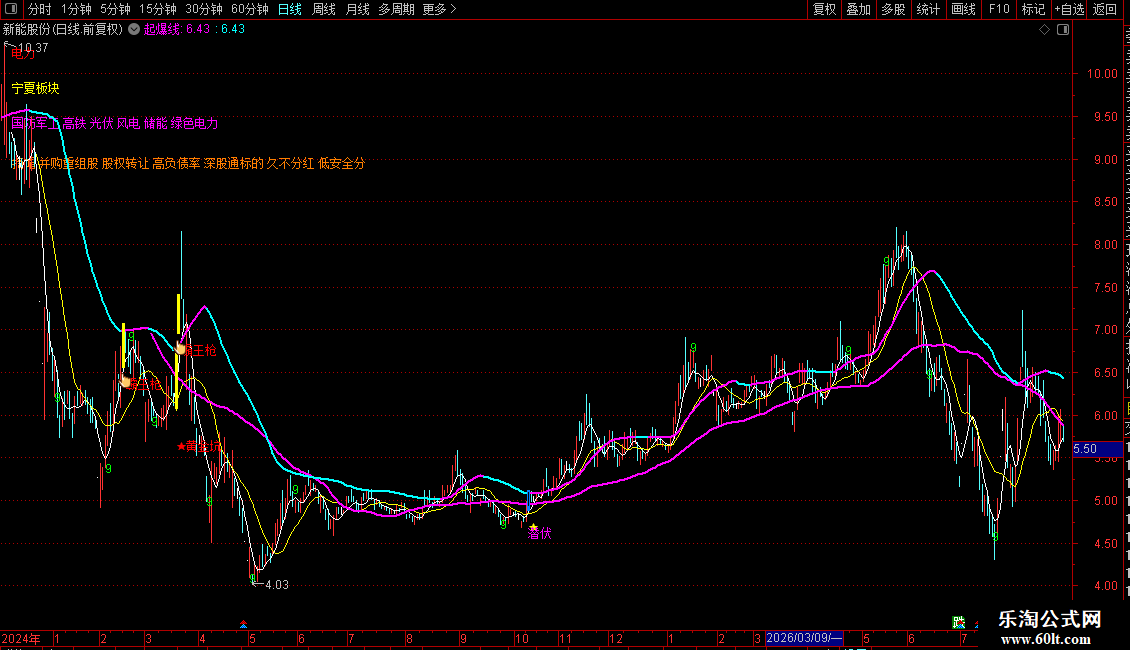The width and height of the screenshot is (1130, 650).
Task: Click the highlighted 5.50 price tag on axis
Action: (1098, 449)
